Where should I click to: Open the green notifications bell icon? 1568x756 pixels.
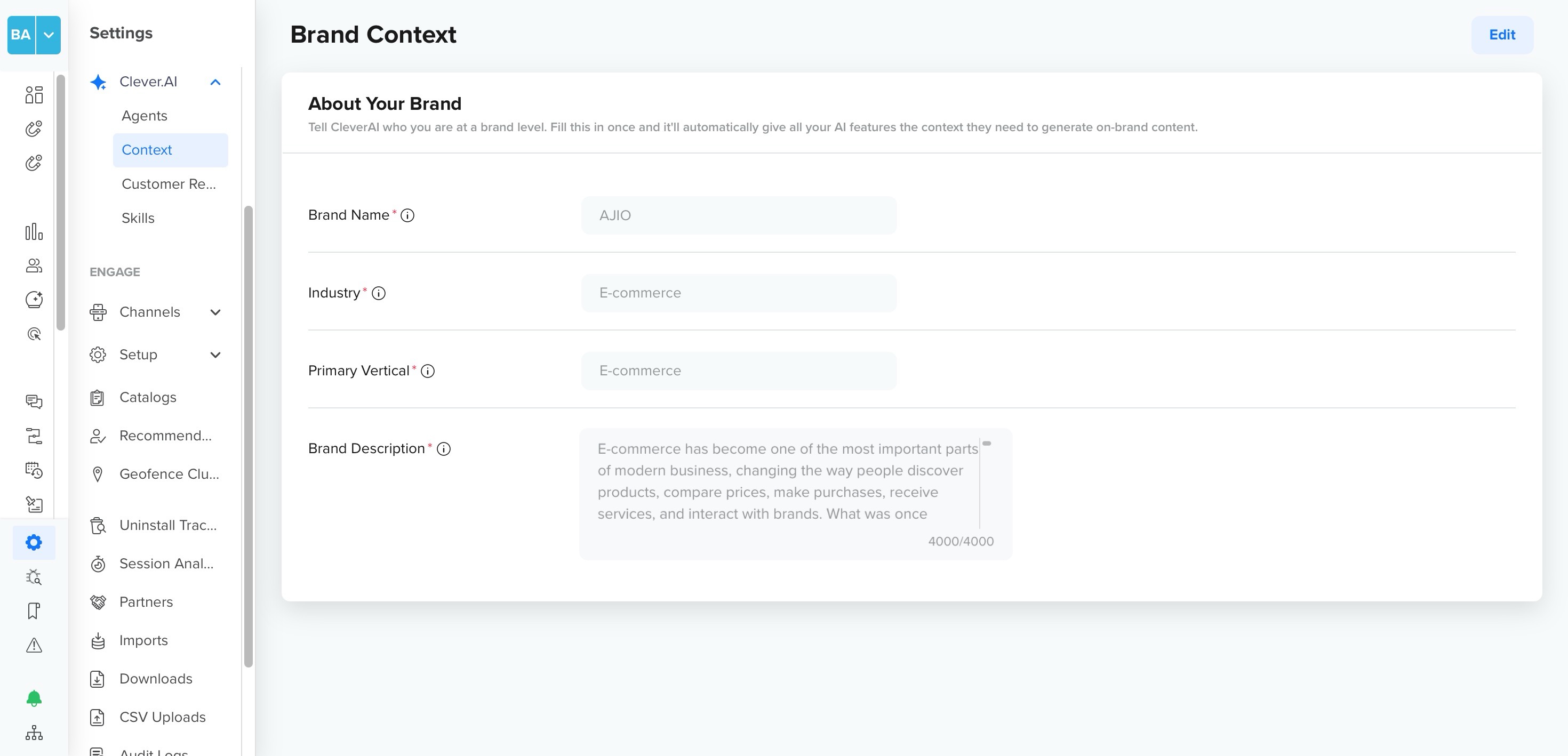34,698
